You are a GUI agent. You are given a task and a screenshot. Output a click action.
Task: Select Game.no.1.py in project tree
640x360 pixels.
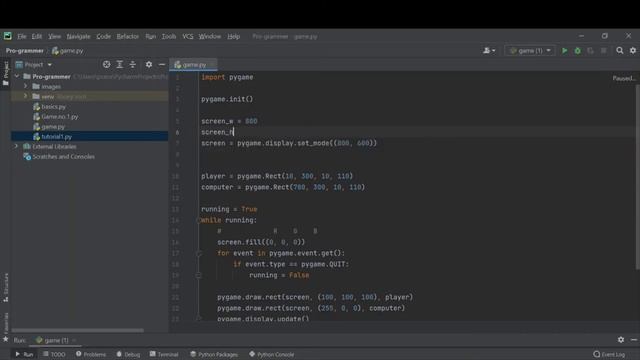click(x=60, y=116)
